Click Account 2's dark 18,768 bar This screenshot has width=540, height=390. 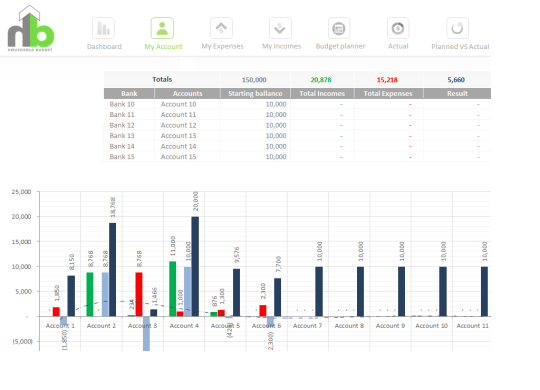coord(113,269)
